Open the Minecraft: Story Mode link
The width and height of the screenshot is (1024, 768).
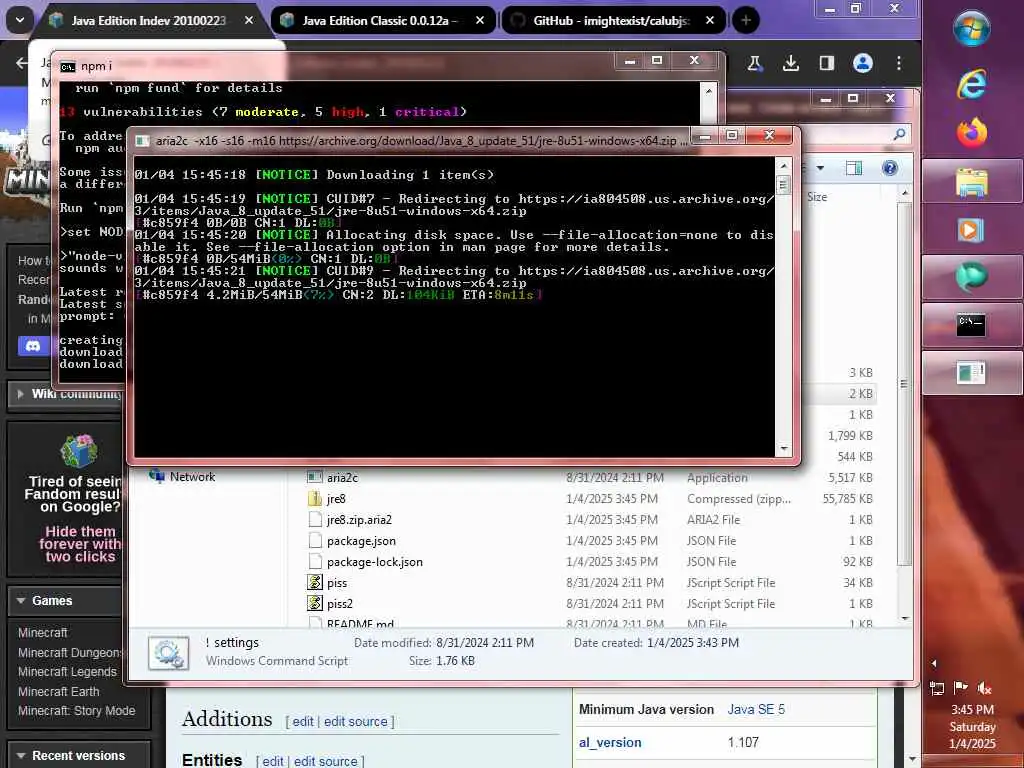click(x=76, y=711)
